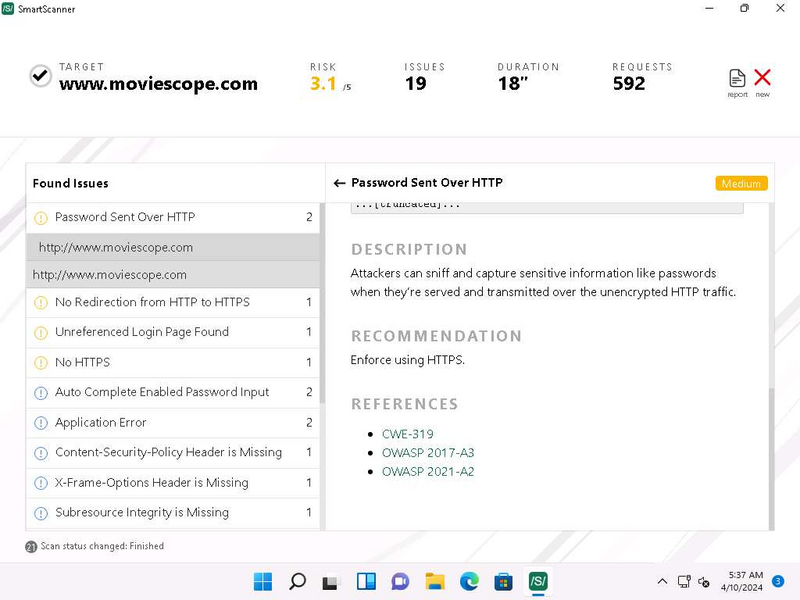Viewport: 800px width, 600px height.
Task: Click warning icon beside Password Sent Over HTTP
Action: 41,218
